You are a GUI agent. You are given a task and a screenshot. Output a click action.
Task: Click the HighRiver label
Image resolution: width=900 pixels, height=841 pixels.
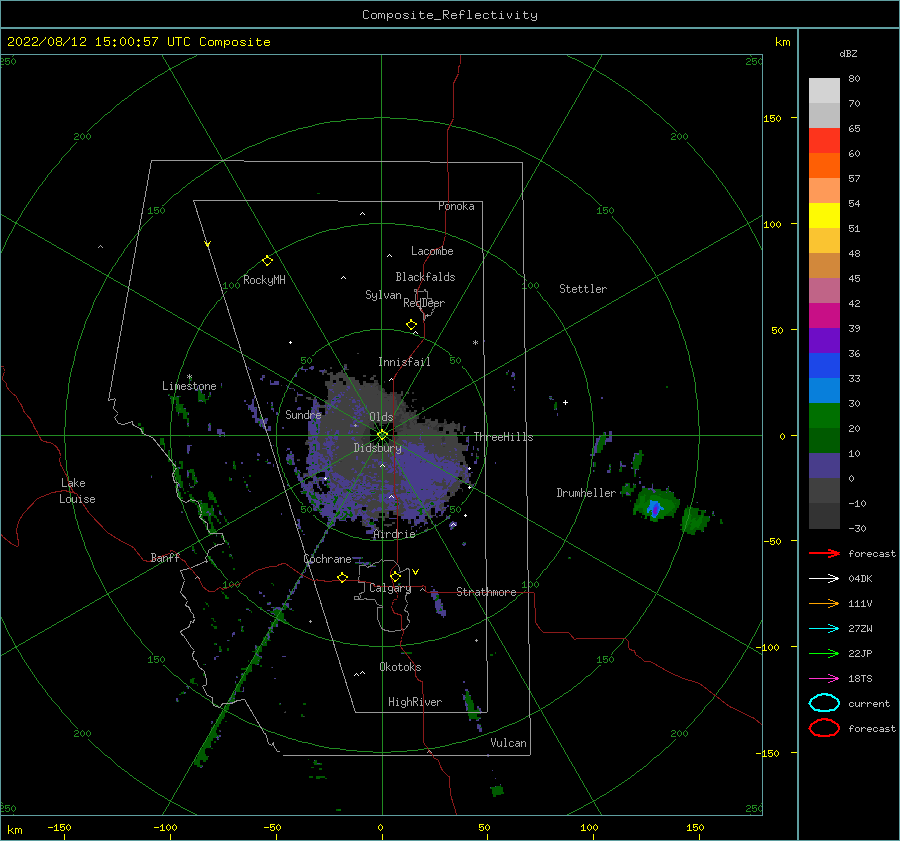point(415,702)
